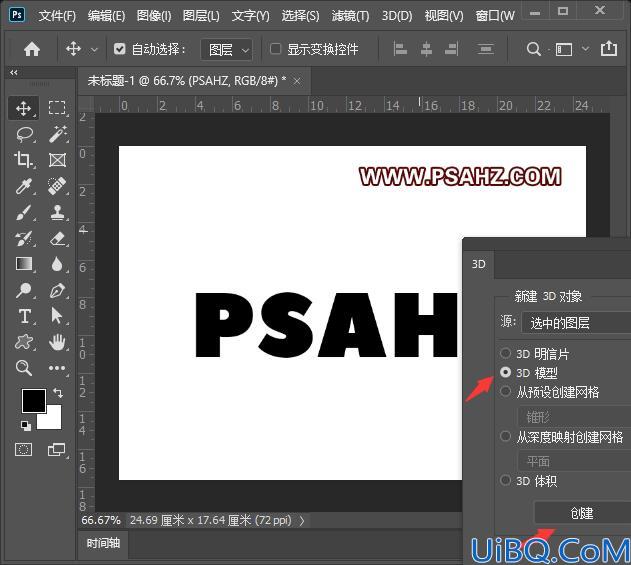Select the Crop tool

tap(24, 160)
